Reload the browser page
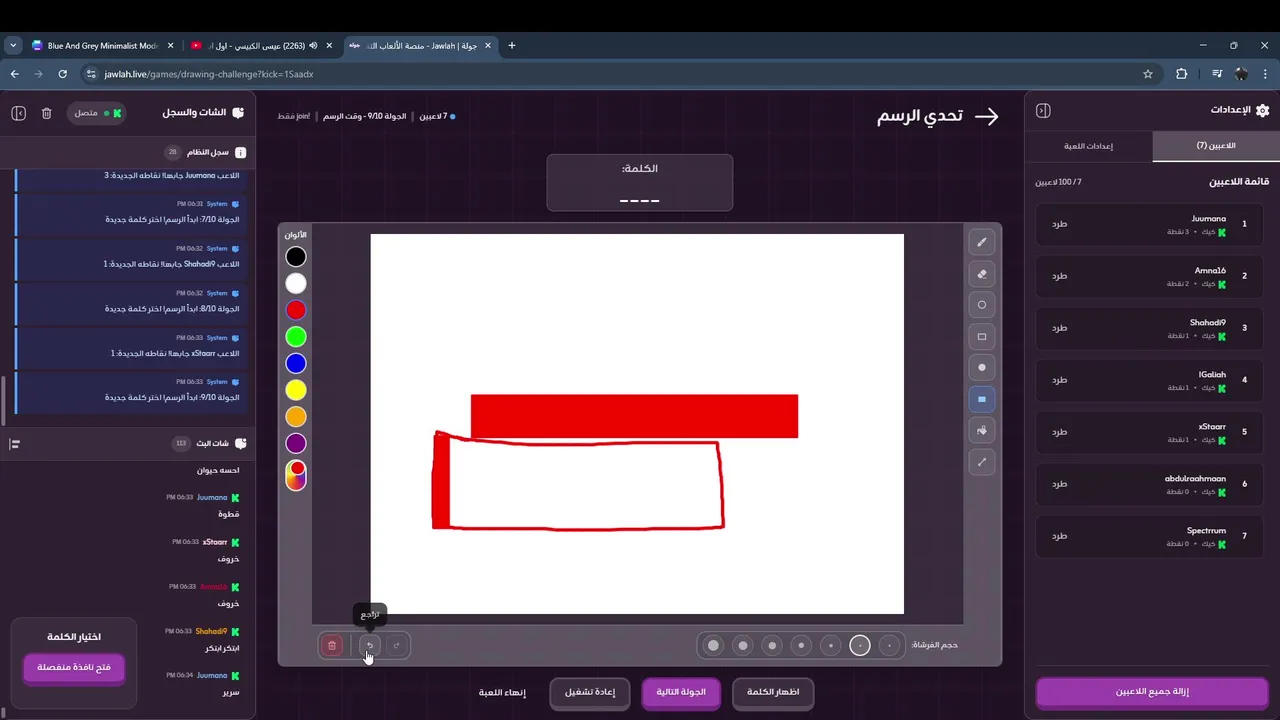Screen dimensions: 1280x720 click(x=63, y=74)
